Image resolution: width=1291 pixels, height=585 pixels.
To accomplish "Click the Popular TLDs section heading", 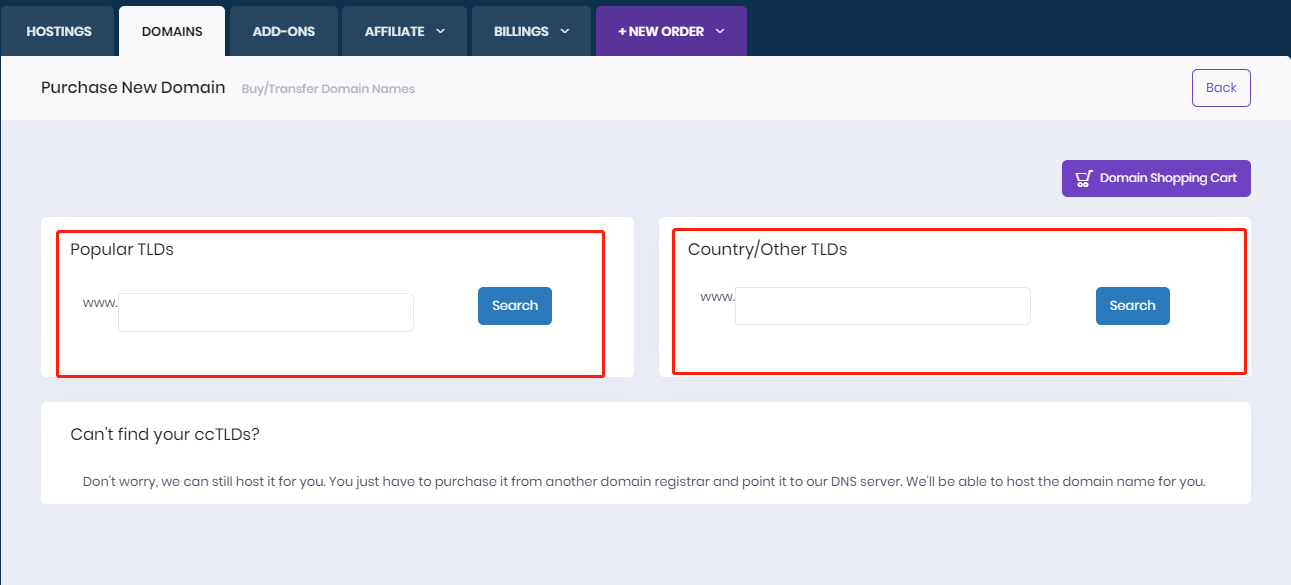I will click(x=122, y=250).
